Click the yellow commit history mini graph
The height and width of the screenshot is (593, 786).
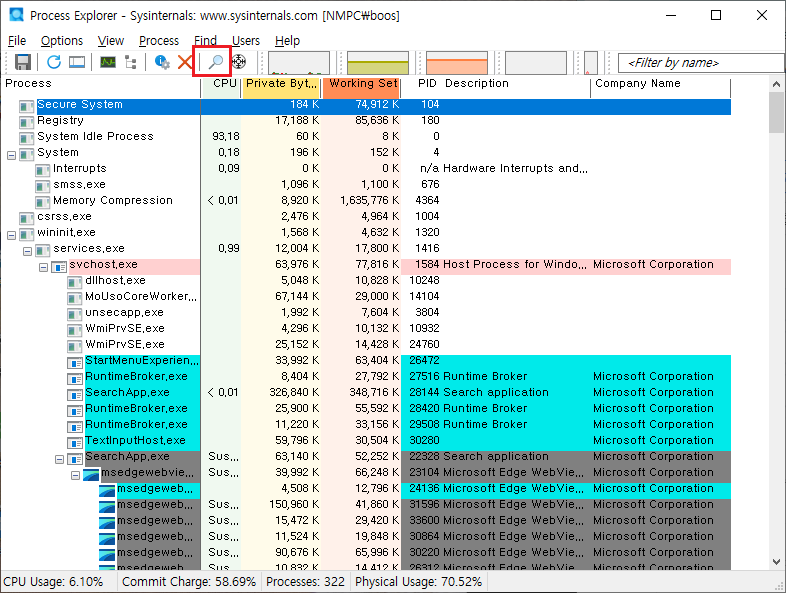[x=378, y=63]
